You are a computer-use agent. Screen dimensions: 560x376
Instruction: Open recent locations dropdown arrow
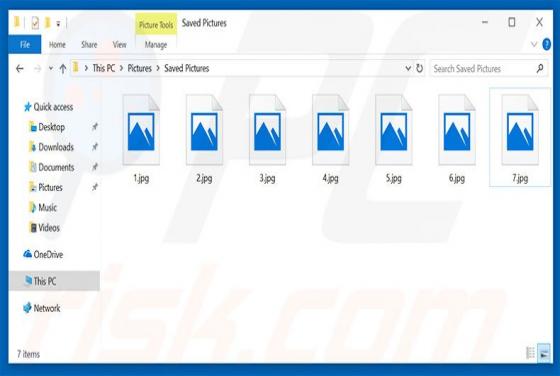point(51,68)
